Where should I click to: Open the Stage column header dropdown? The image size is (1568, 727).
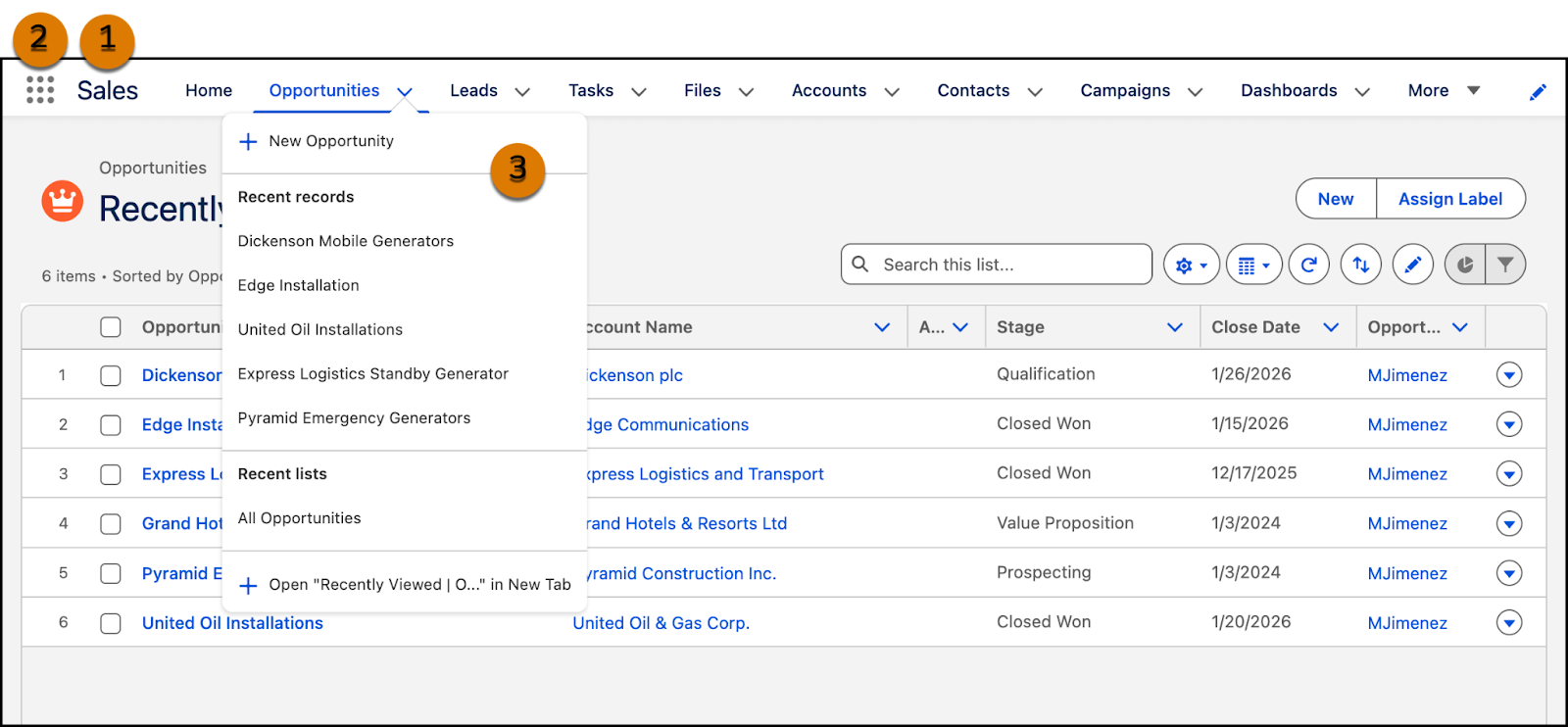coord(1175,327)
